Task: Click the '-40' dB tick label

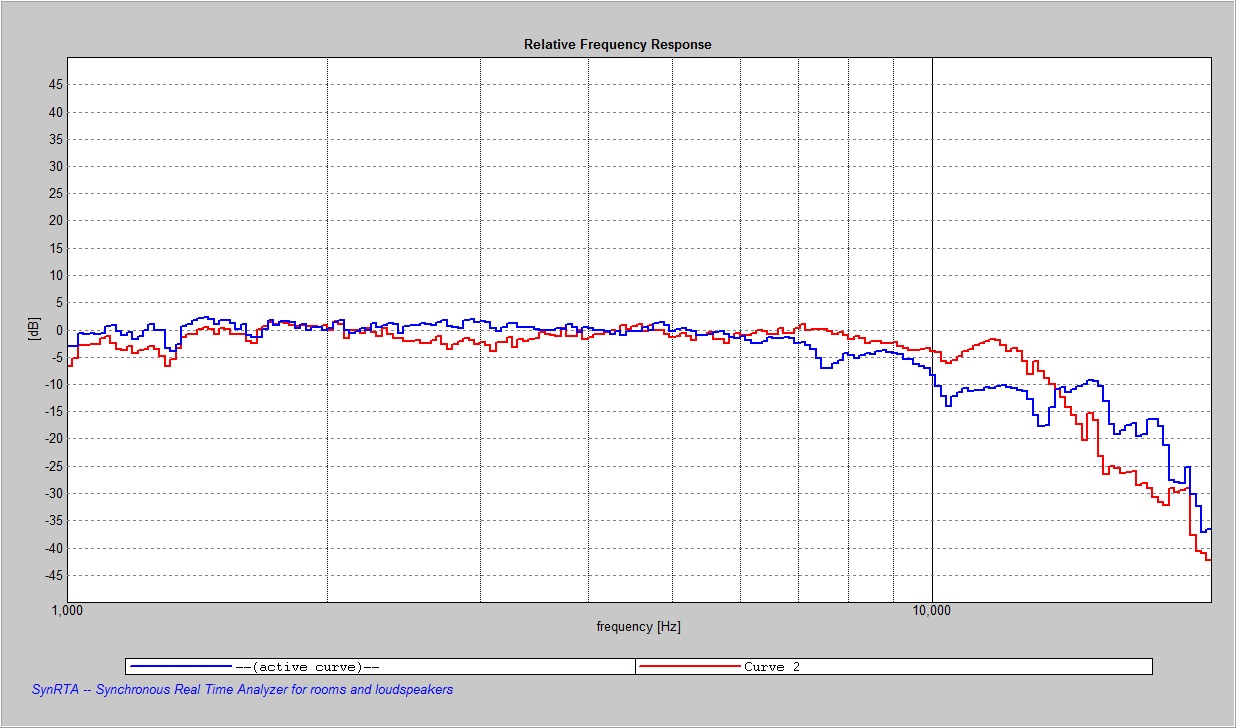Action: (54, 548)
